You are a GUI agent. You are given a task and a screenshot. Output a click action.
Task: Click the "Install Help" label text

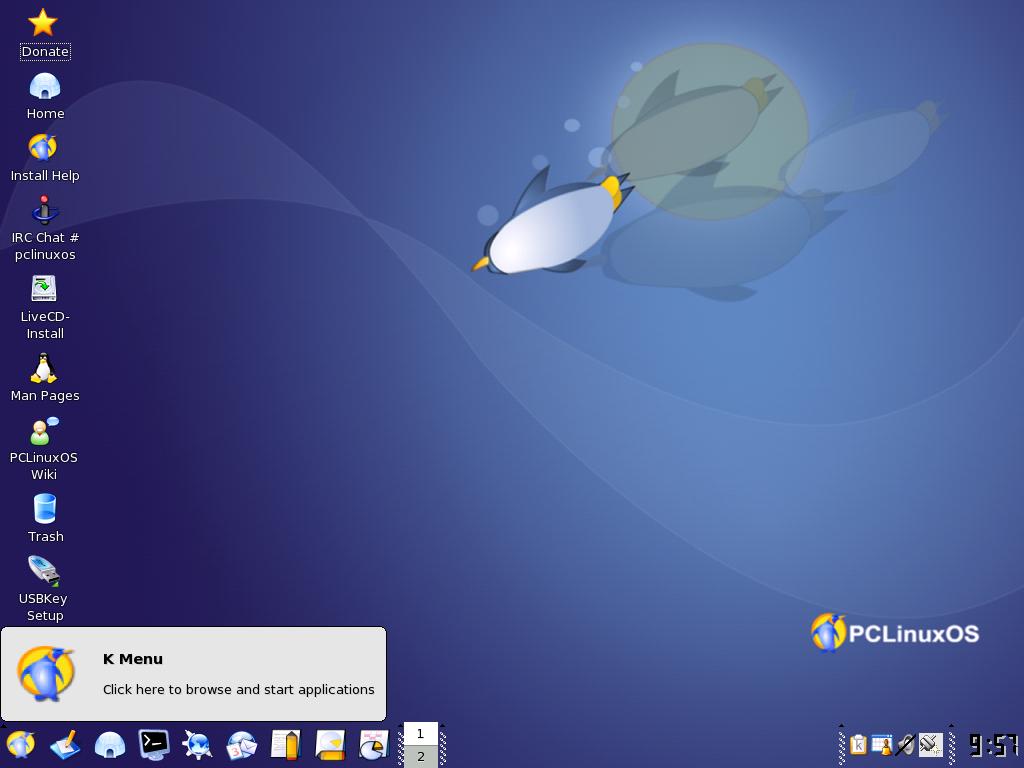tap(45, 176)
